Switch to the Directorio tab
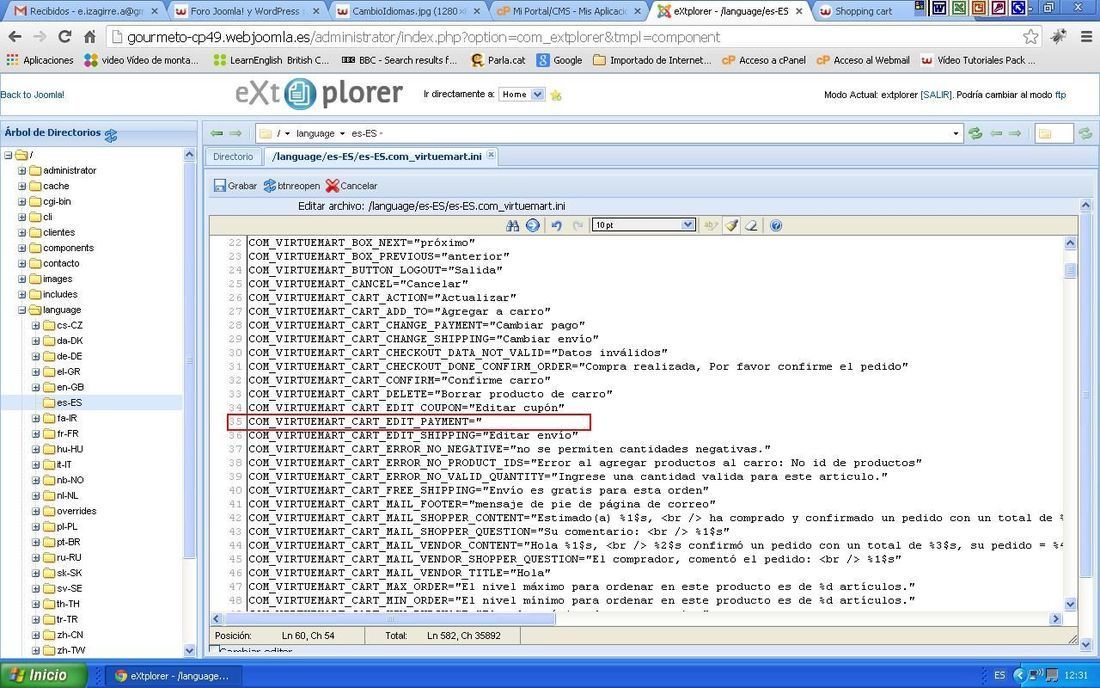Viewport: 1100px width, 688px height. (x=233, y=156)
